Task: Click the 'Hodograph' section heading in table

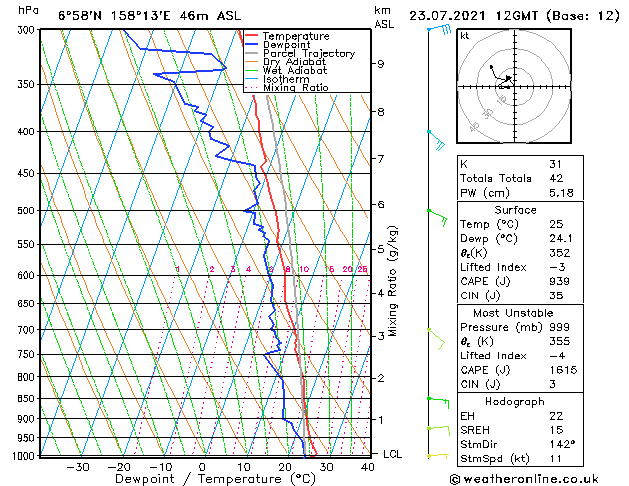Action: point(515,401)
